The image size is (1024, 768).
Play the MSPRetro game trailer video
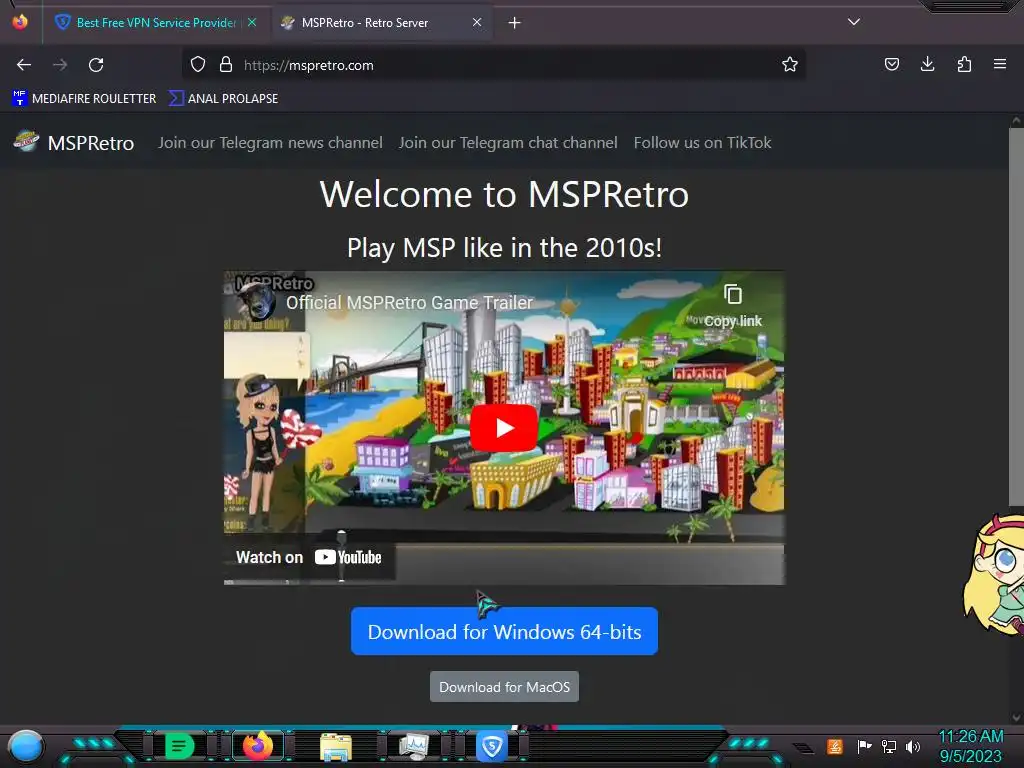(x=504, y=428)
